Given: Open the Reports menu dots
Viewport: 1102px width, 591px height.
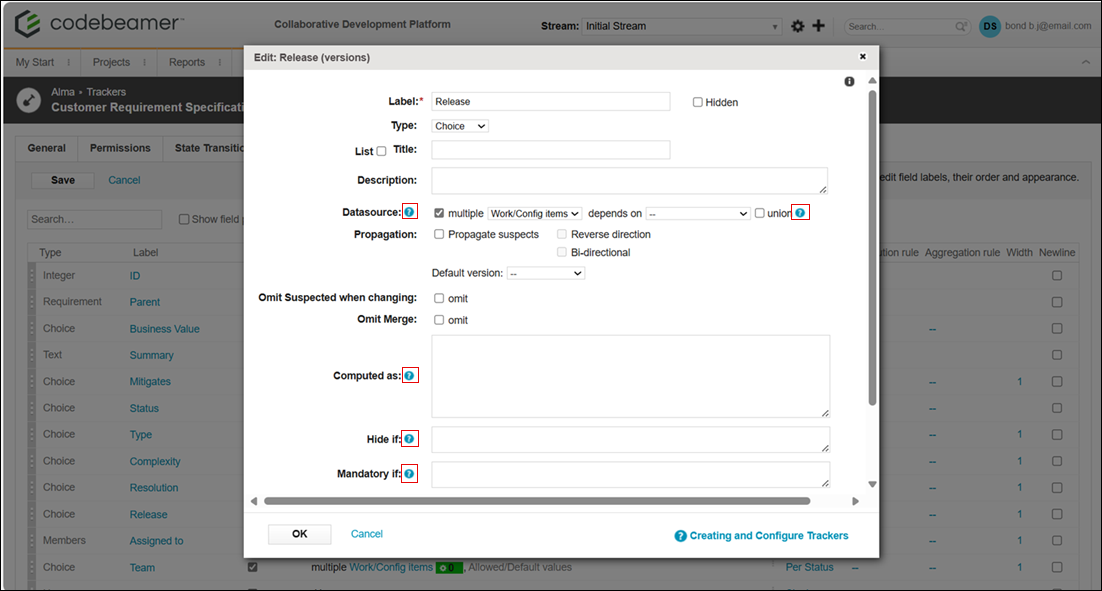Looking at the screenshot, I should click(219, 62).
